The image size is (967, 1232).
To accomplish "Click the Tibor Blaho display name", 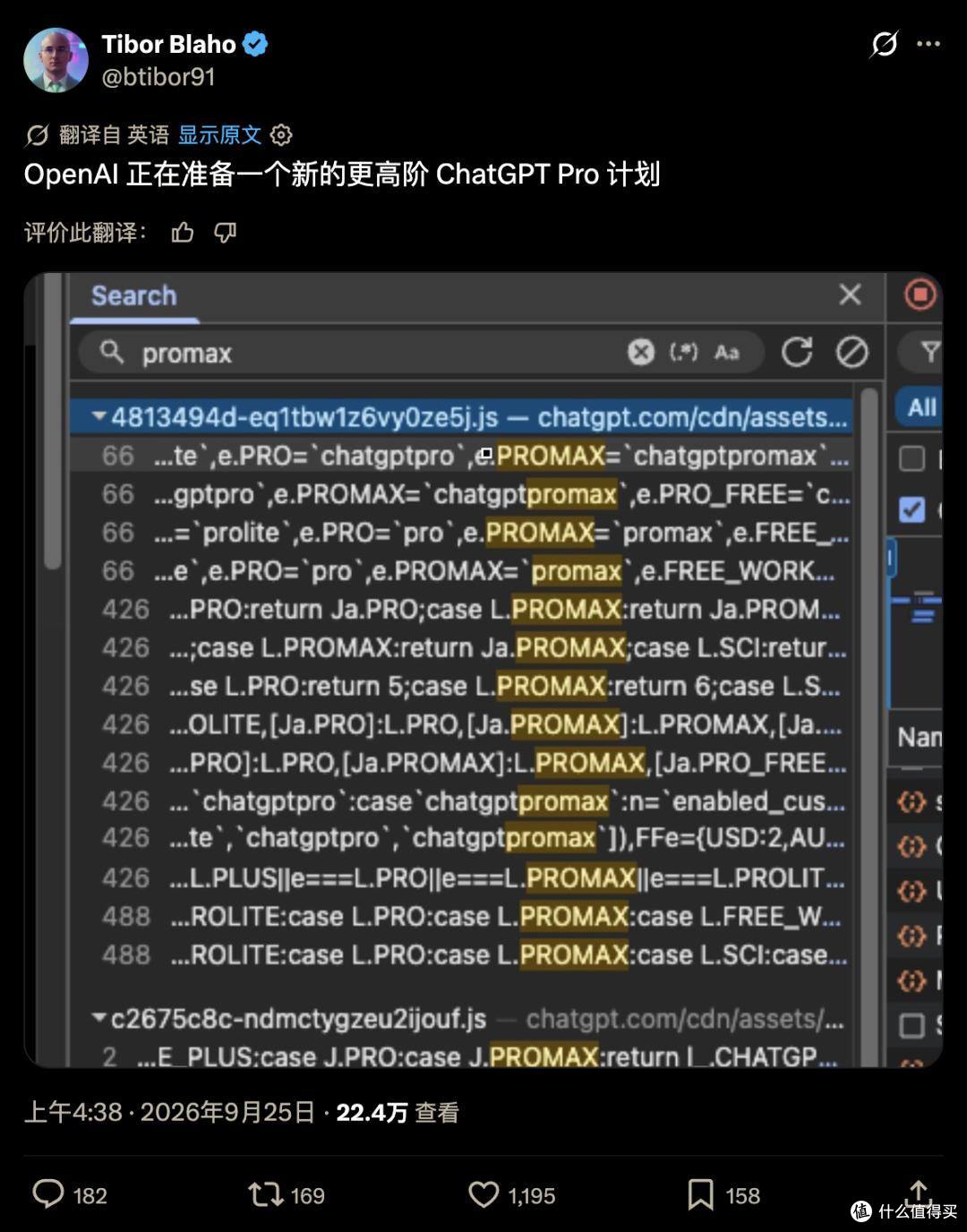I will pos(168,44).
